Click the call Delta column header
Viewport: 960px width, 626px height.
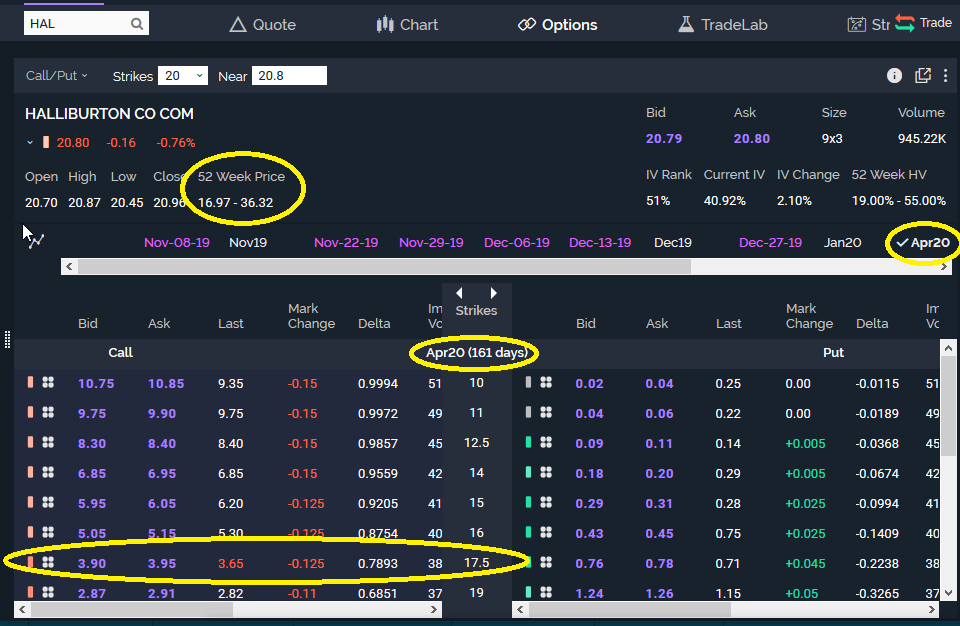point(374,323)
